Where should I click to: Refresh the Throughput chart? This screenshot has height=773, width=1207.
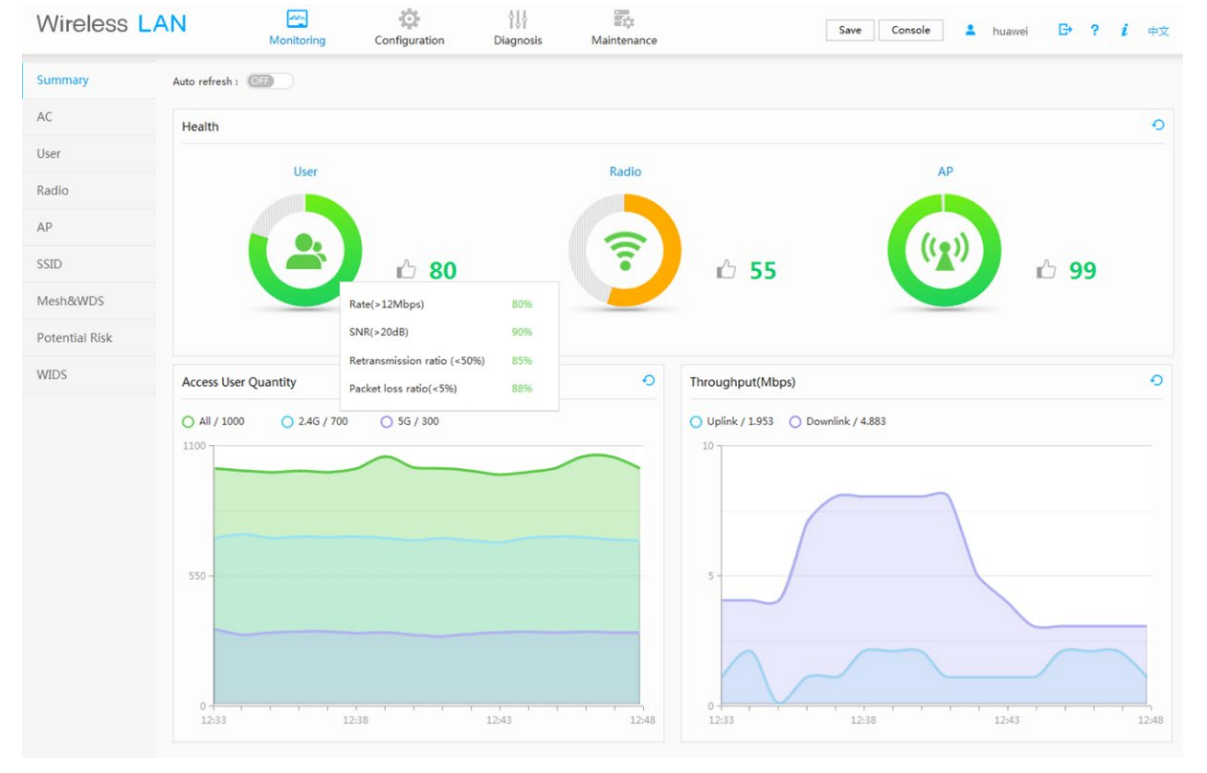[1156, 380]
